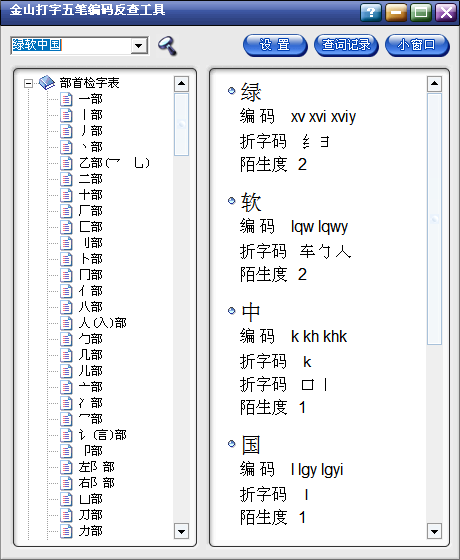Click the document icon beside 二部

tap(66, 179)
